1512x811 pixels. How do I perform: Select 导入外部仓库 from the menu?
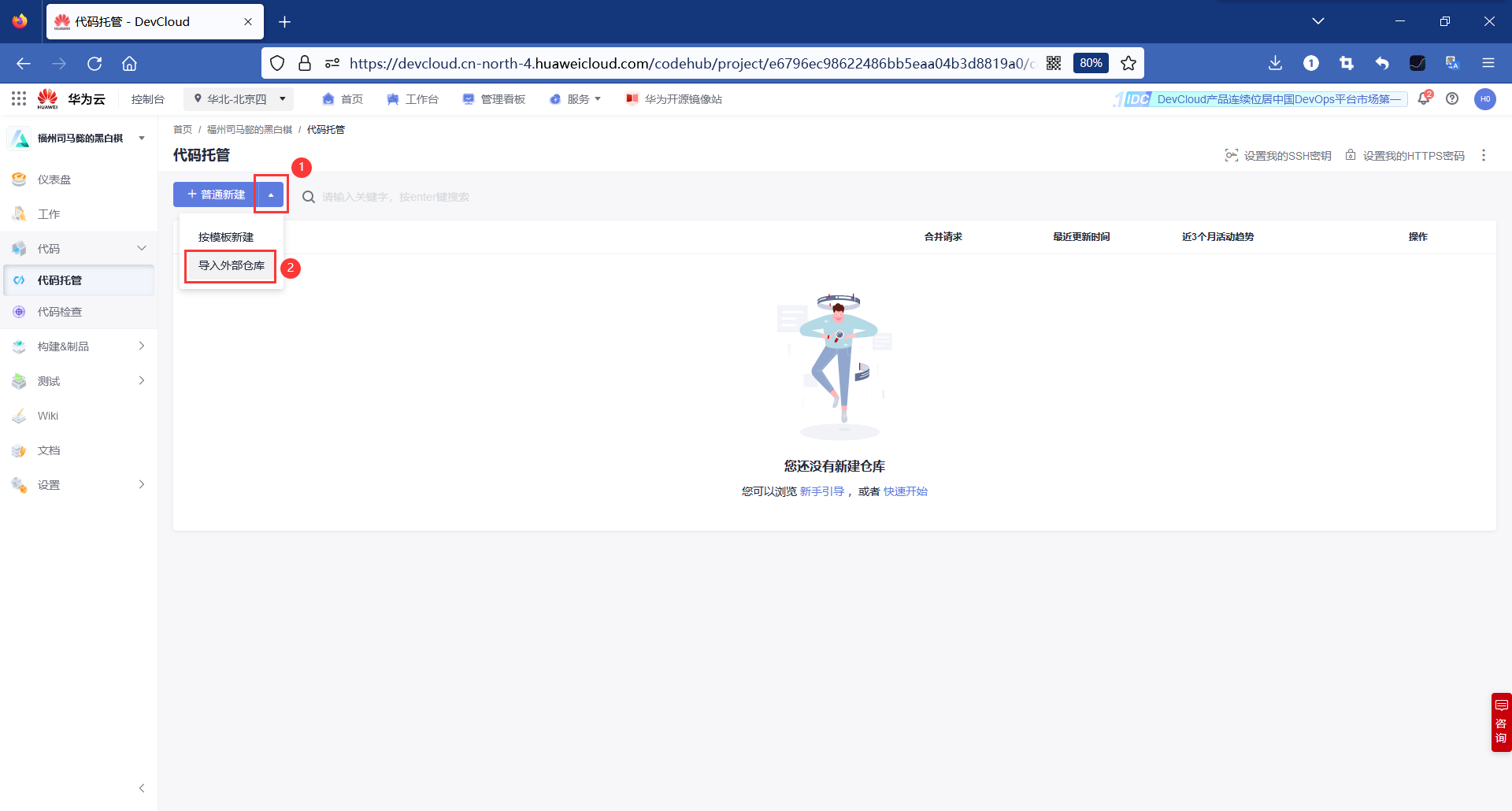pyautogui.click(x=230, y=266)
